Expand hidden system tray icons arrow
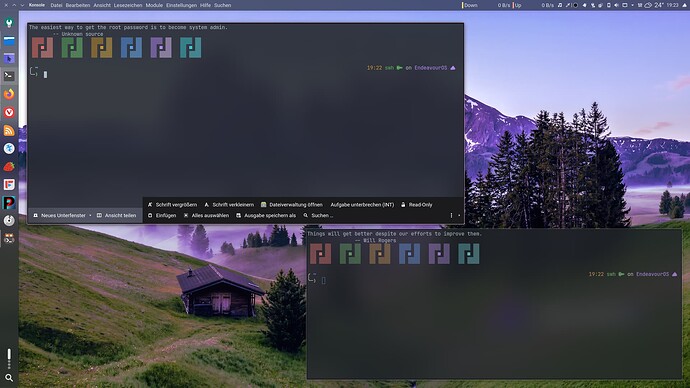Screen dimensions: 690x388 [632, 5]
